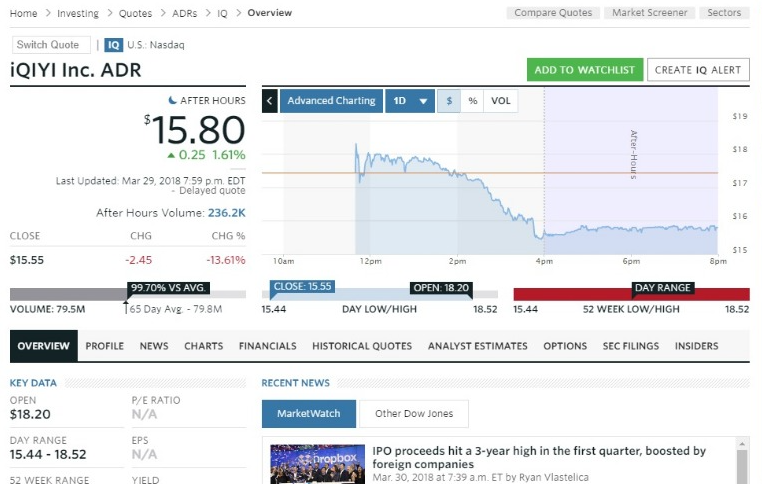Open Advanced Charting
Viewport: 762px width, 484px height.
[331, 101]
